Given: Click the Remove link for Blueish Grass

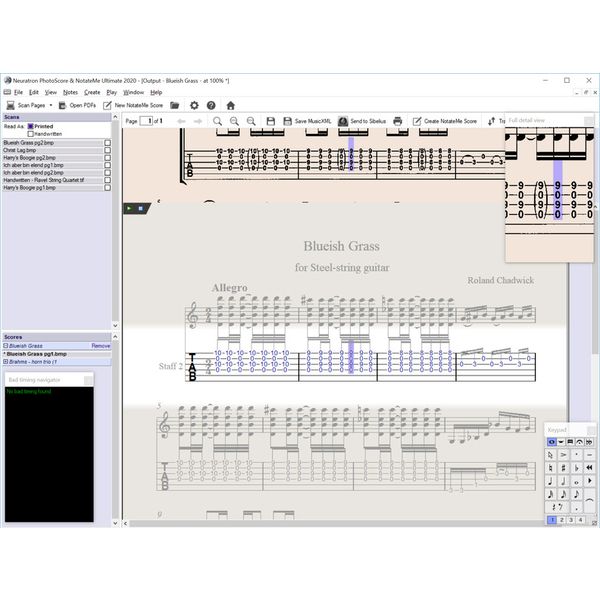Looking at the screenshot, I should (x=101, y=346).
